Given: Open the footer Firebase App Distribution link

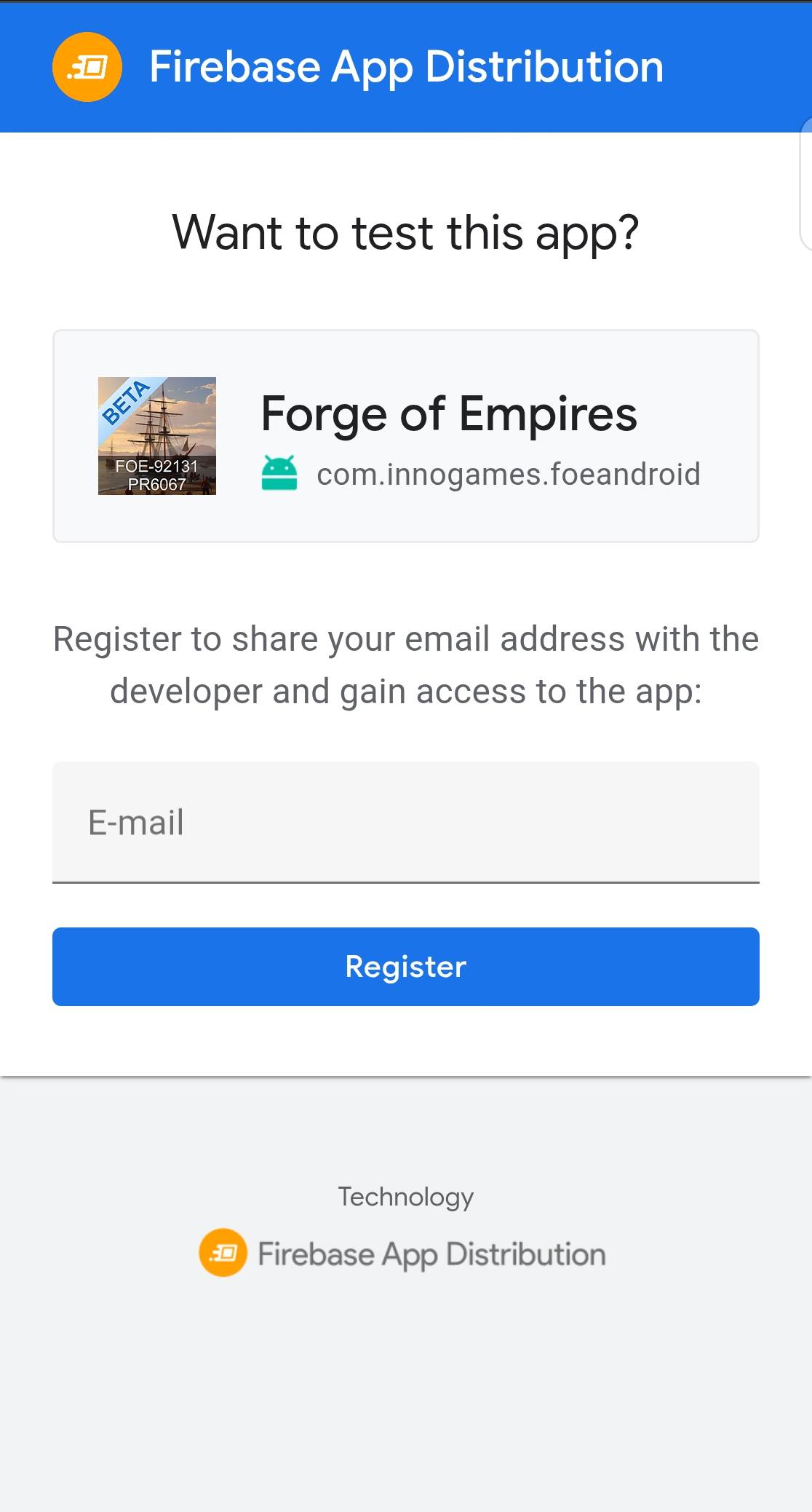Looking at the screenshot, I should pyautogui.click(x=431, y=1254).
